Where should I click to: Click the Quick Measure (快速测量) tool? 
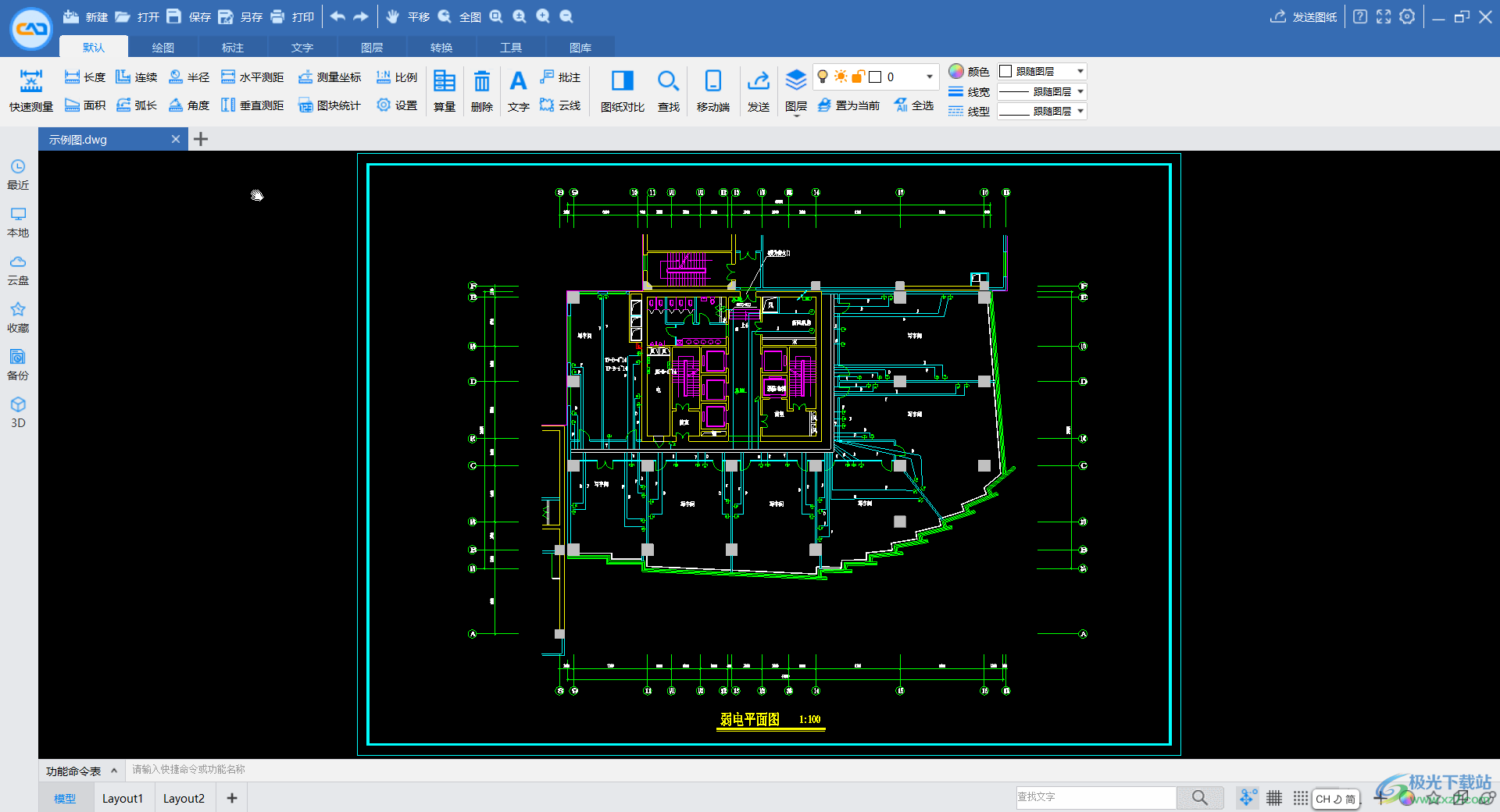tap(31, 91)
